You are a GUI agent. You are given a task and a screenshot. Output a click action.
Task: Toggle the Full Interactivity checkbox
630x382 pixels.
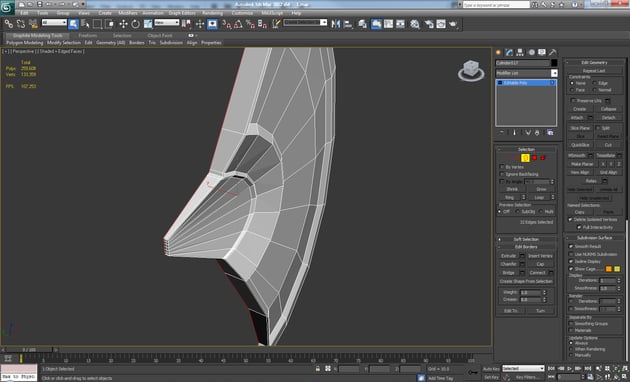click(579, 227)
